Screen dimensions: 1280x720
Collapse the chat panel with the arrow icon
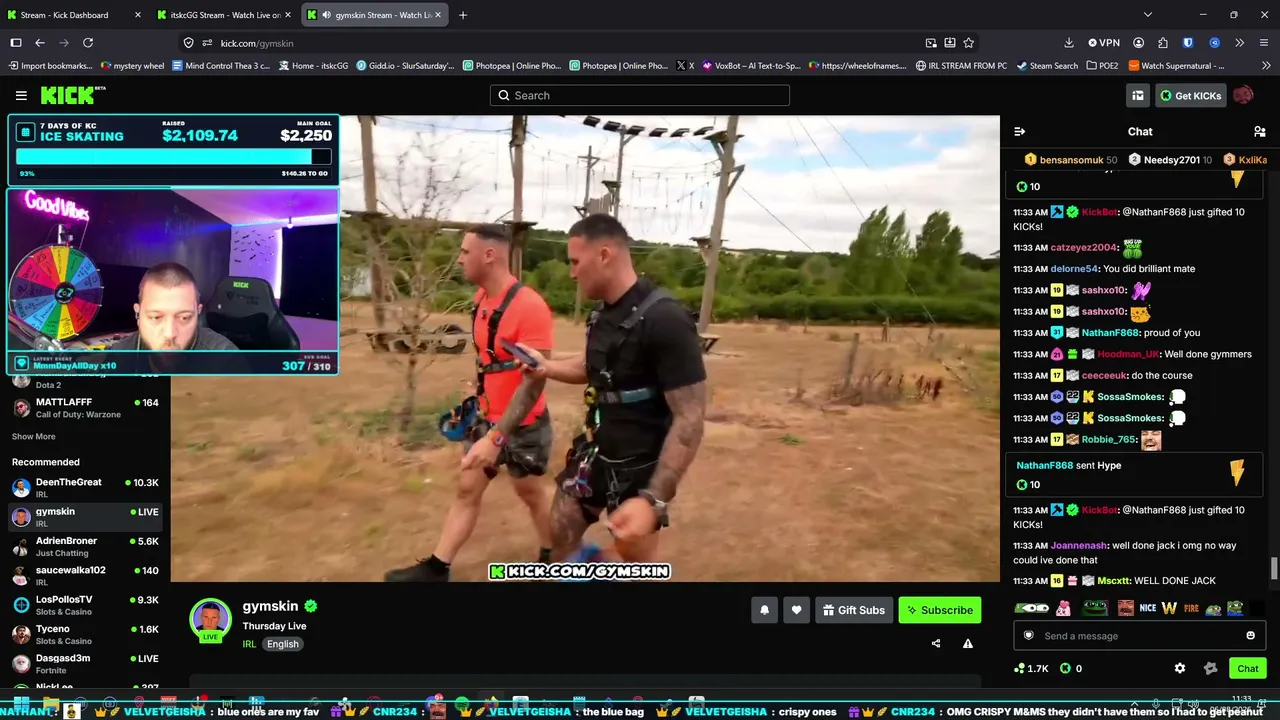click(1019, 131)
